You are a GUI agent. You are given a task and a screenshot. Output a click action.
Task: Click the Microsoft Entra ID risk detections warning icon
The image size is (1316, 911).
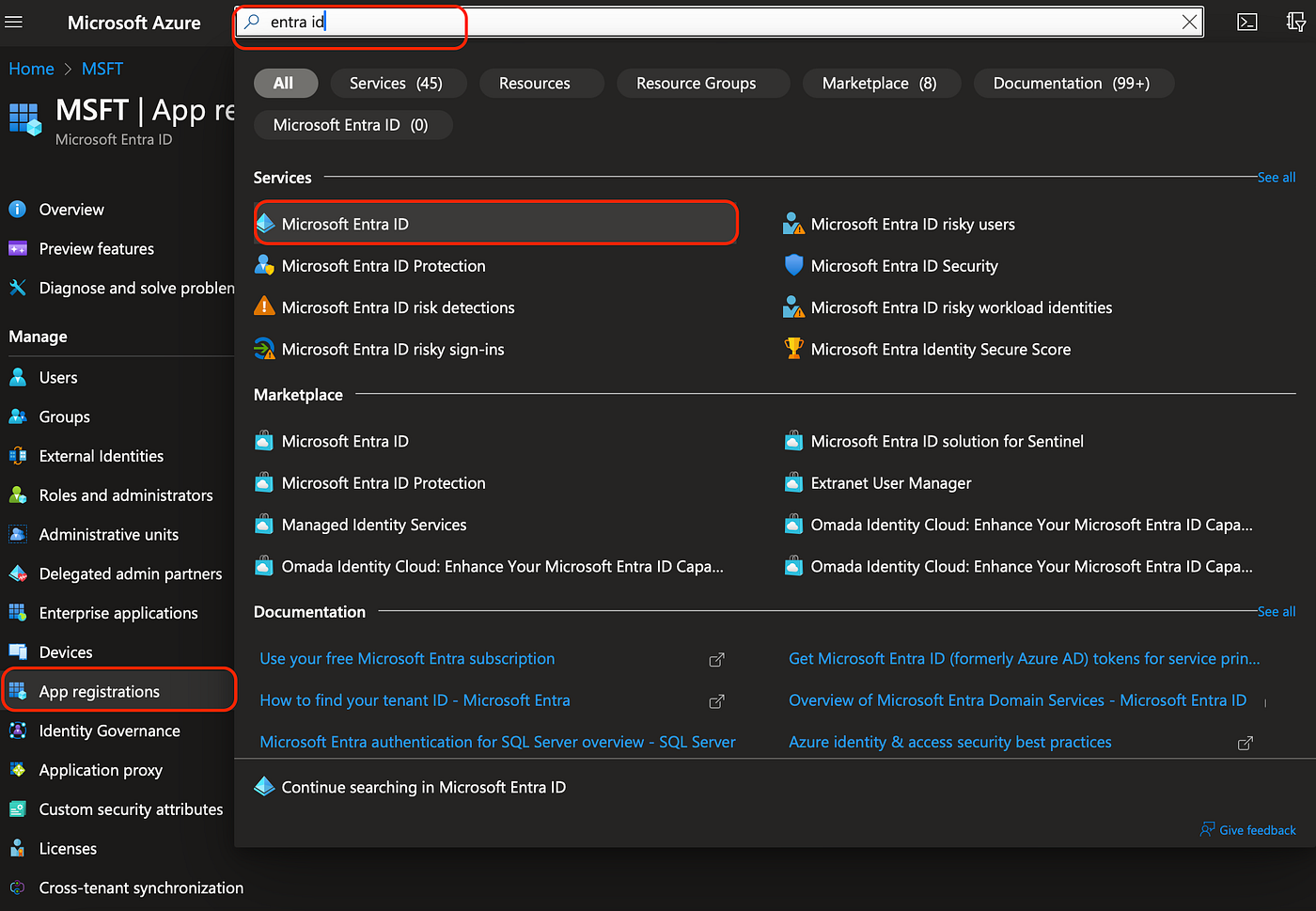[x=264, y=306]
